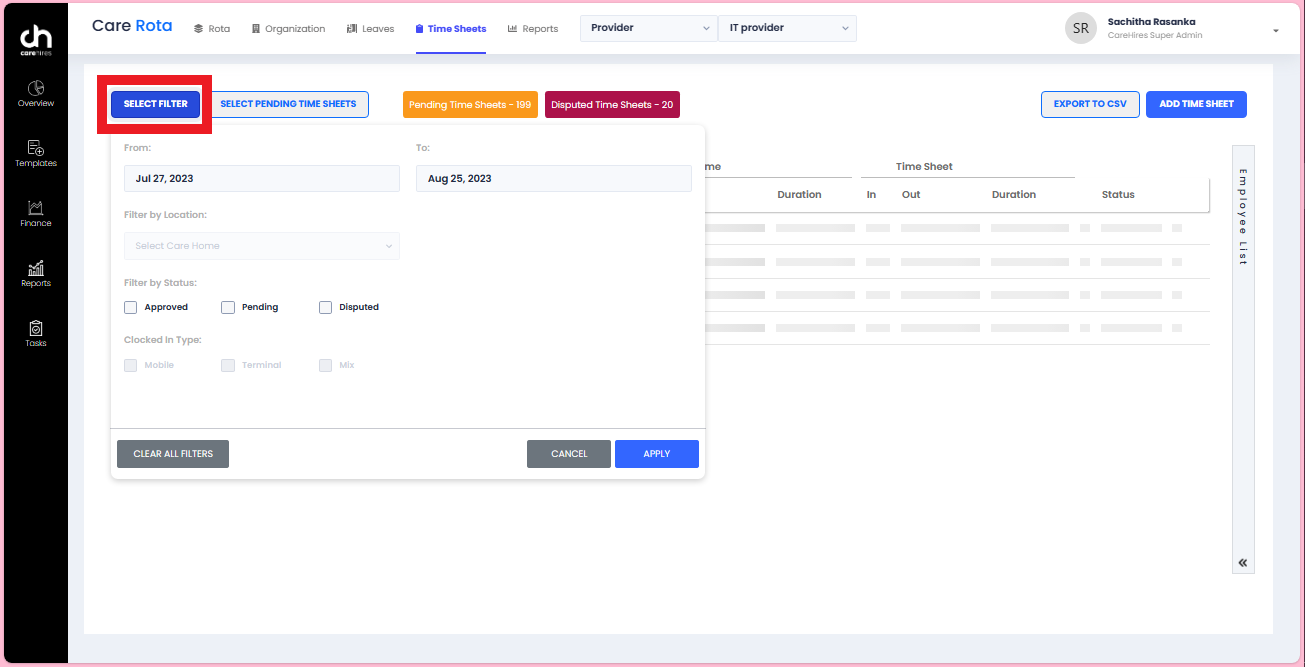Open the Select Care Home dropdown

261,246
